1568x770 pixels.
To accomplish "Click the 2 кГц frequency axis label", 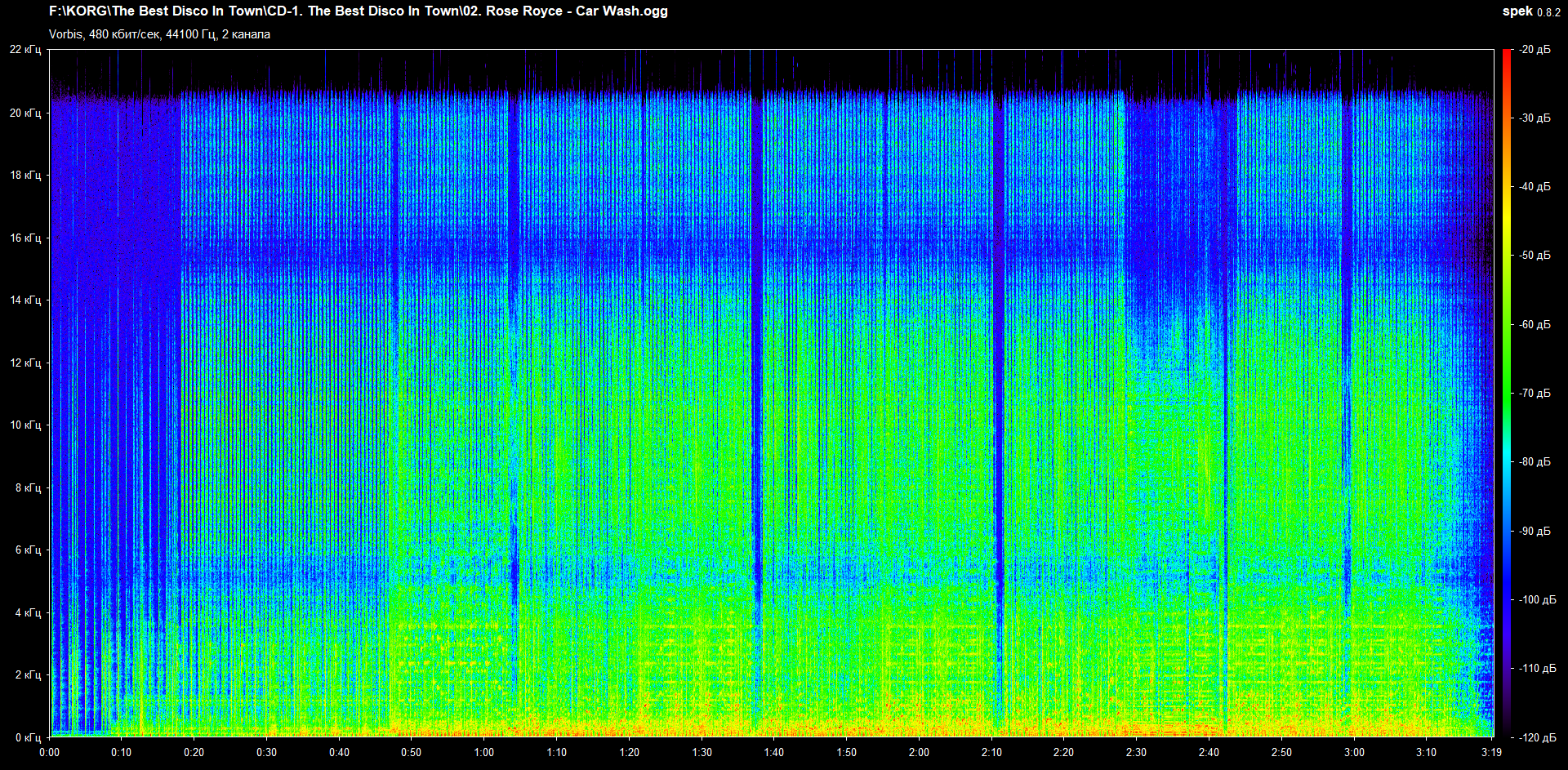I will point(28,674).
